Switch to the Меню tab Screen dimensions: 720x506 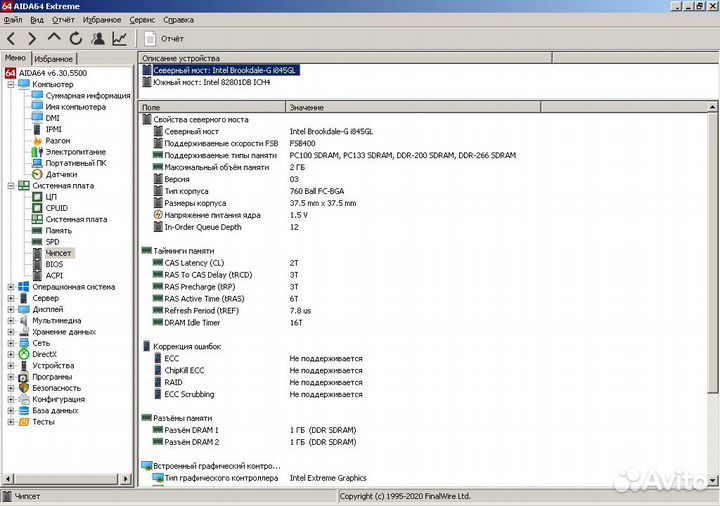(16, 58)
